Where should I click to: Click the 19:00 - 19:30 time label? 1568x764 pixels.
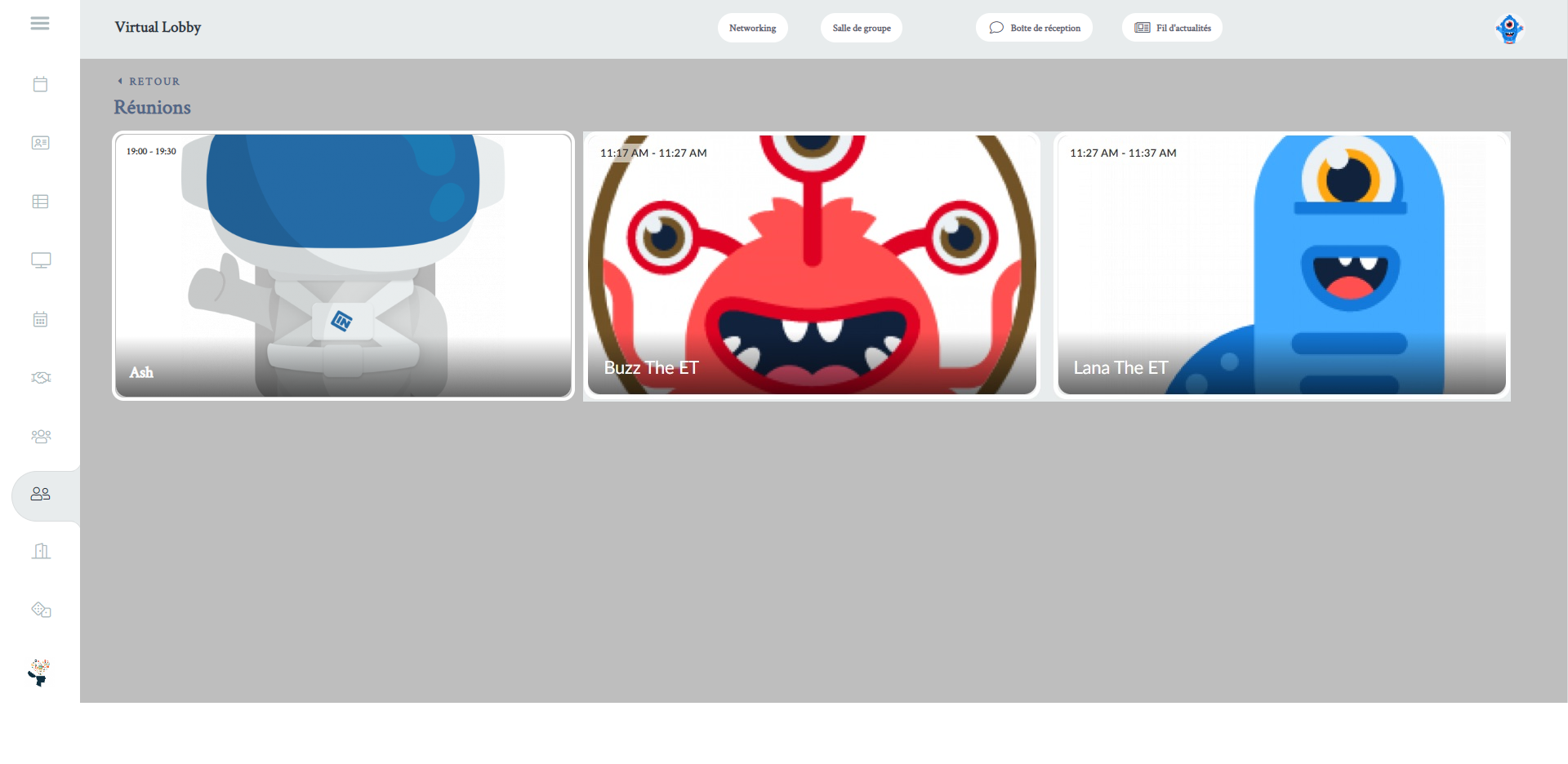151,151
